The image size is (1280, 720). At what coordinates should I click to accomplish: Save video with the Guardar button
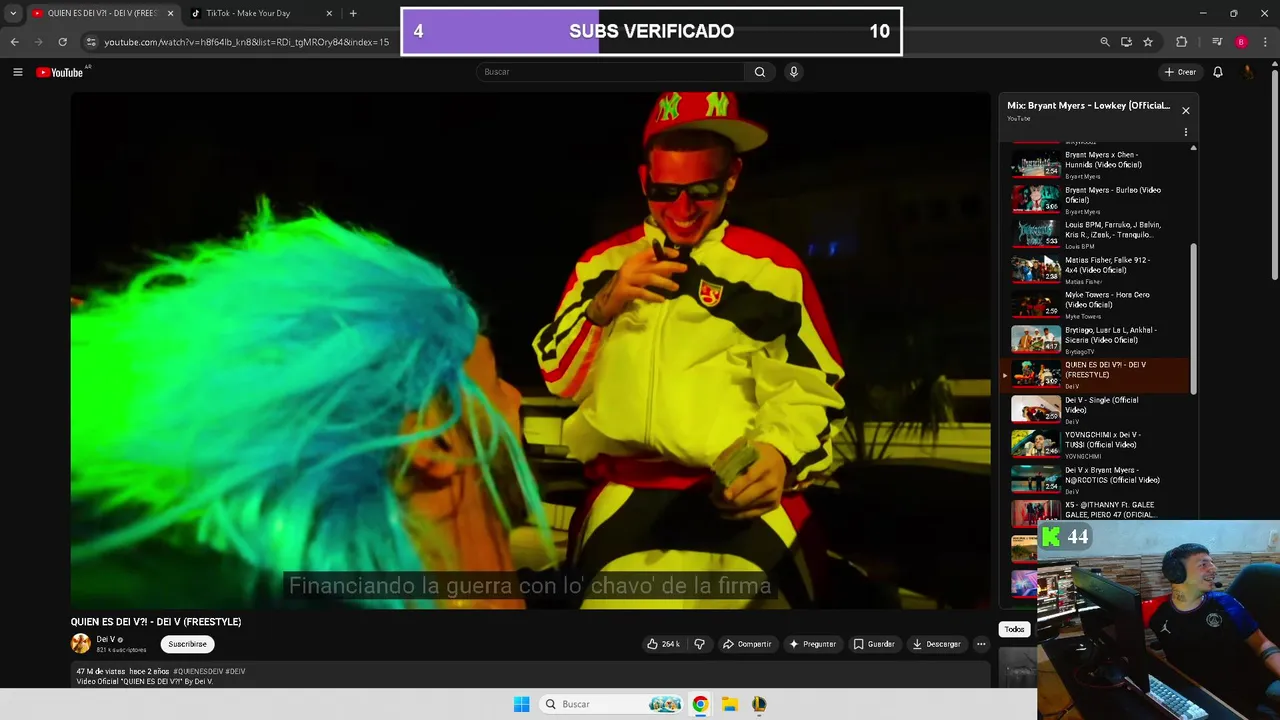(874, 644)
